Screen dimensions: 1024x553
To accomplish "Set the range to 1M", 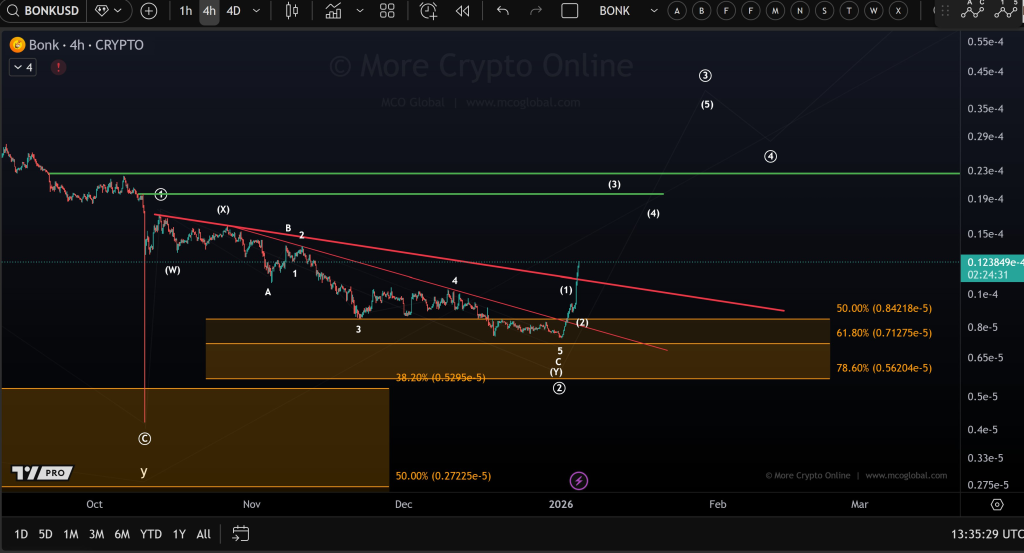I will pyautogui.click(x=71, y=534).
